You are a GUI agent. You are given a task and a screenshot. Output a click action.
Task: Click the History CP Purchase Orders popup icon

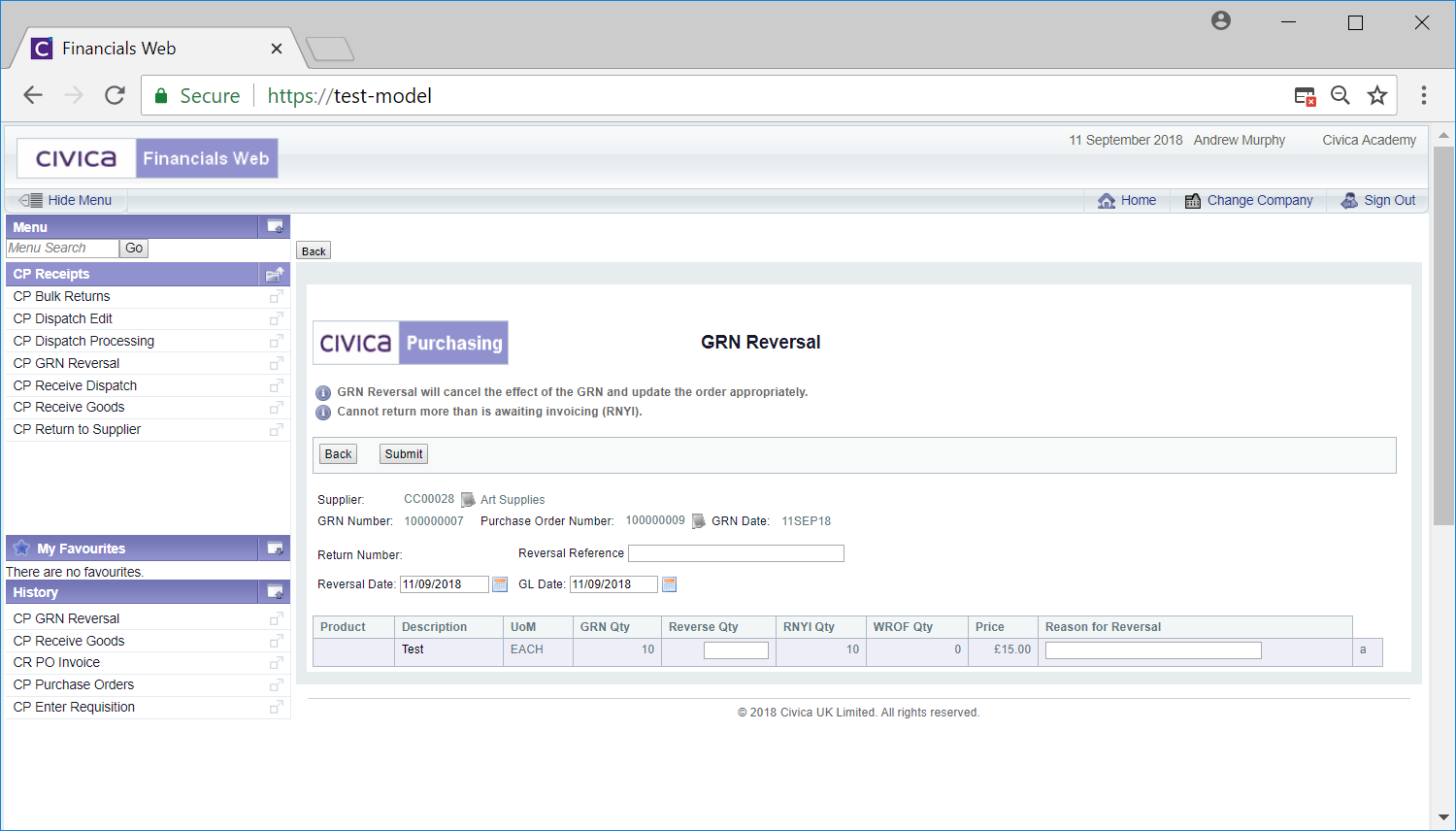coord(277,684)
